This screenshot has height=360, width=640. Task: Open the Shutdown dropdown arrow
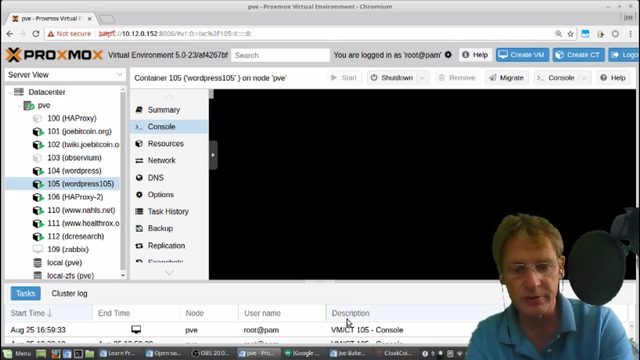pos(422,78)
